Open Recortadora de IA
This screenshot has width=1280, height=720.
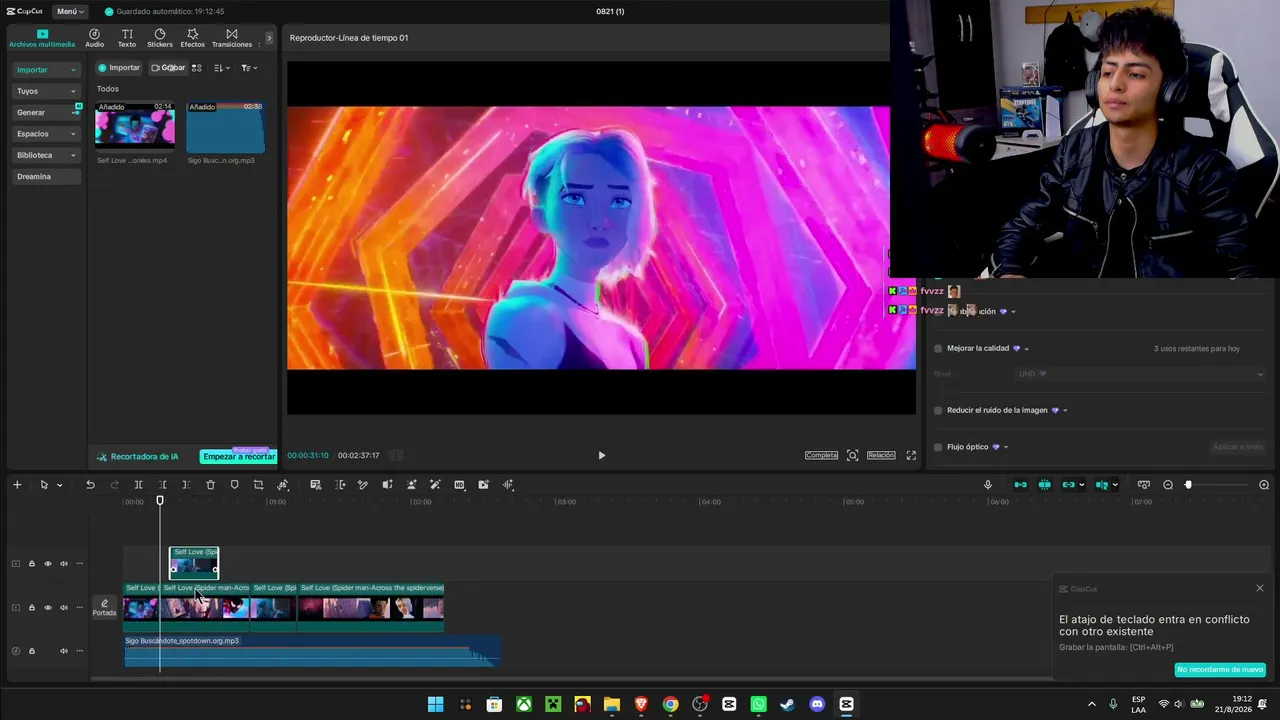138,457
